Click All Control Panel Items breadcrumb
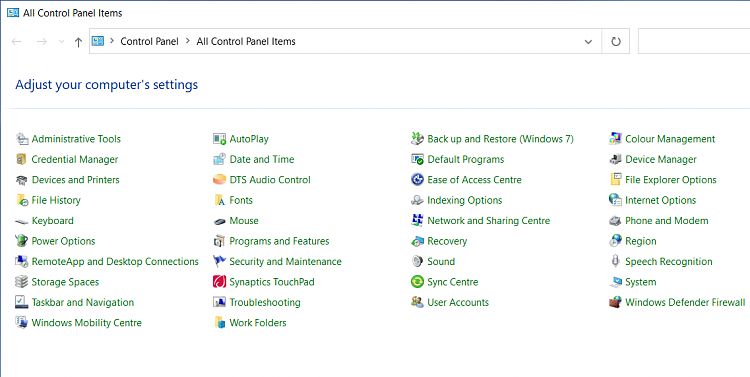 246,42
